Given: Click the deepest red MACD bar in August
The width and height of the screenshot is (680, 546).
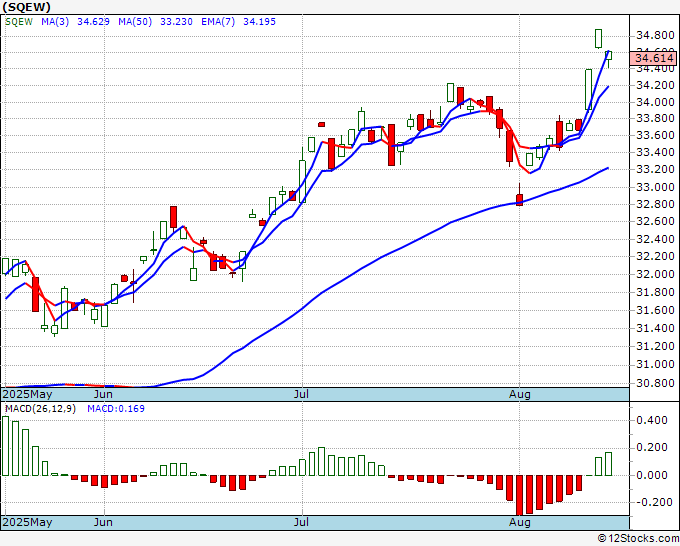Looking at the screenshot, I should 520,495.
